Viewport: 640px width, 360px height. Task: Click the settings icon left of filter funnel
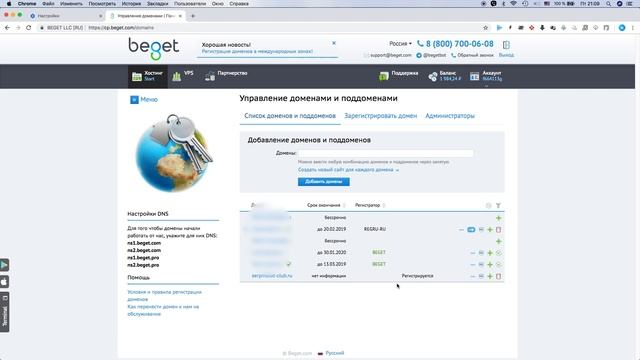tap(489, 206)
